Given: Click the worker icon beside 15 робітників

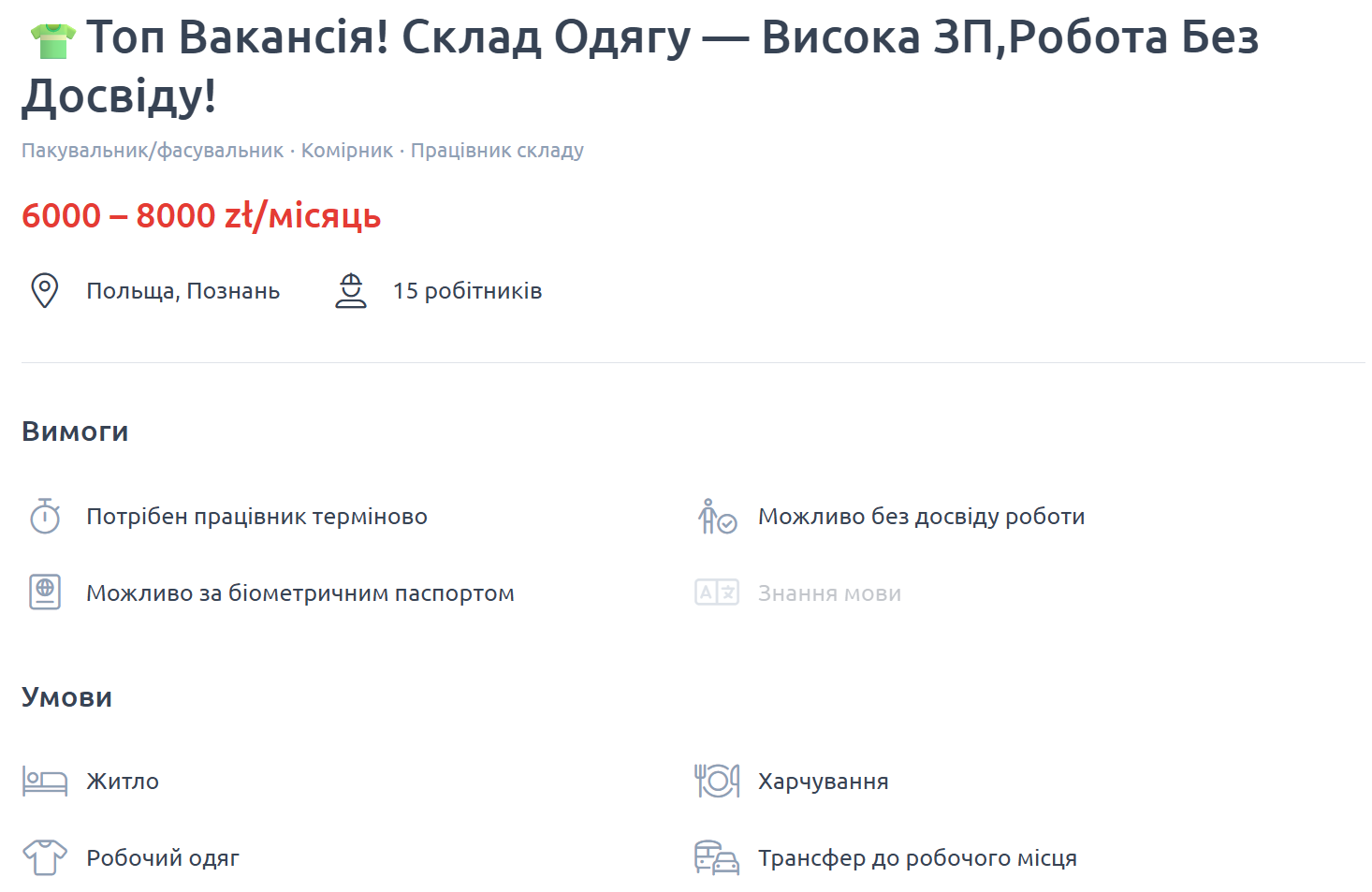Looking at the screenshot, I should click(x=352, y=290).
